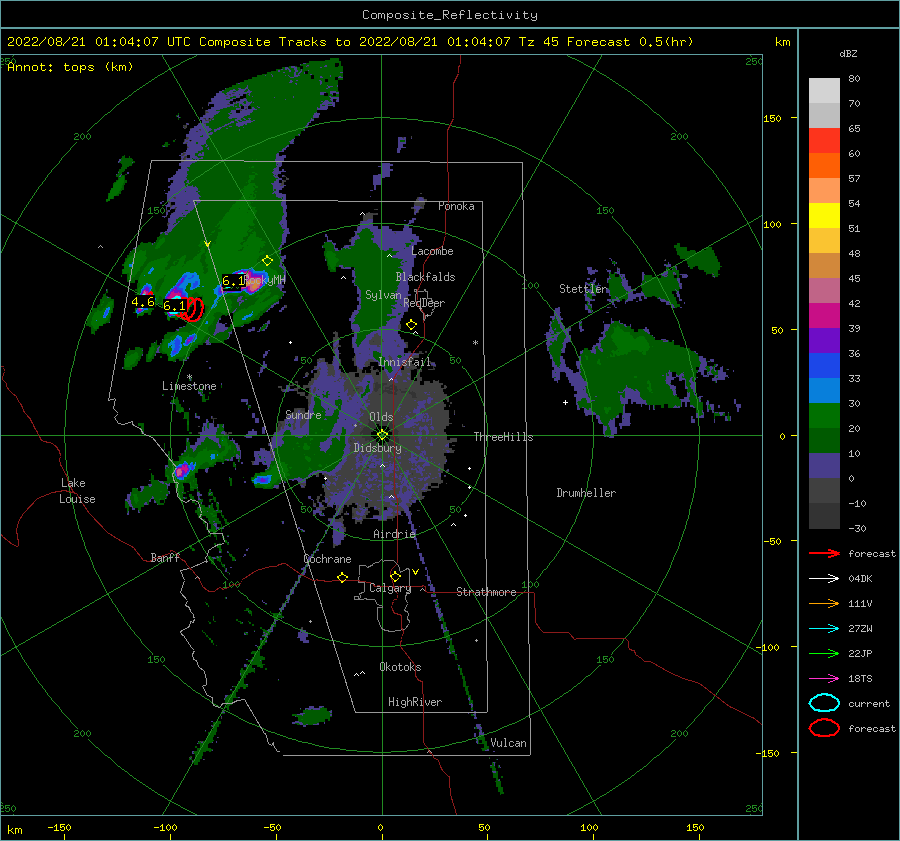Click the Stettler city label
Image resolution: width=900 pixels, height=841 pixels.
(x=583, y=289)
